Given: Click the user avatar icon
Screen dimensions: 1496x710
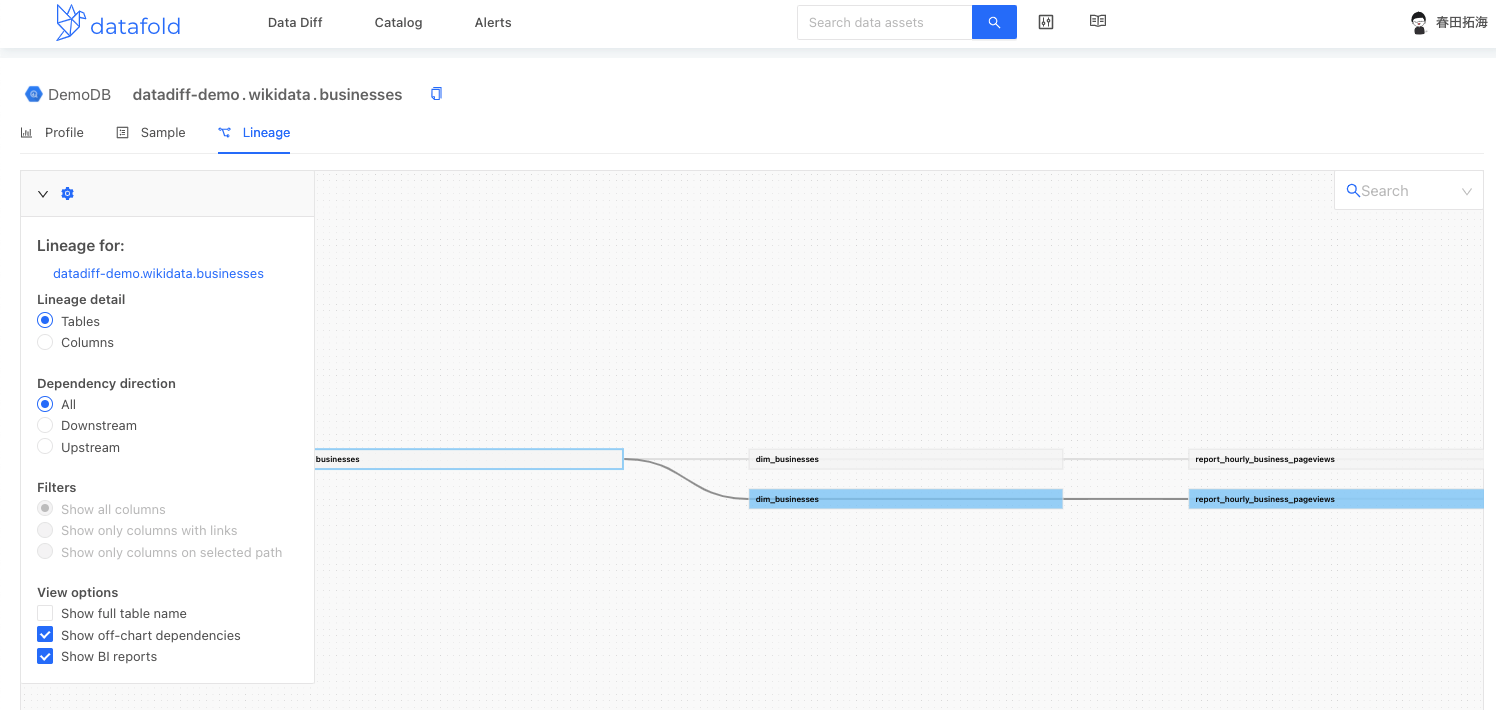Looking at the screenshot, I should click(x=1418, y=23).
